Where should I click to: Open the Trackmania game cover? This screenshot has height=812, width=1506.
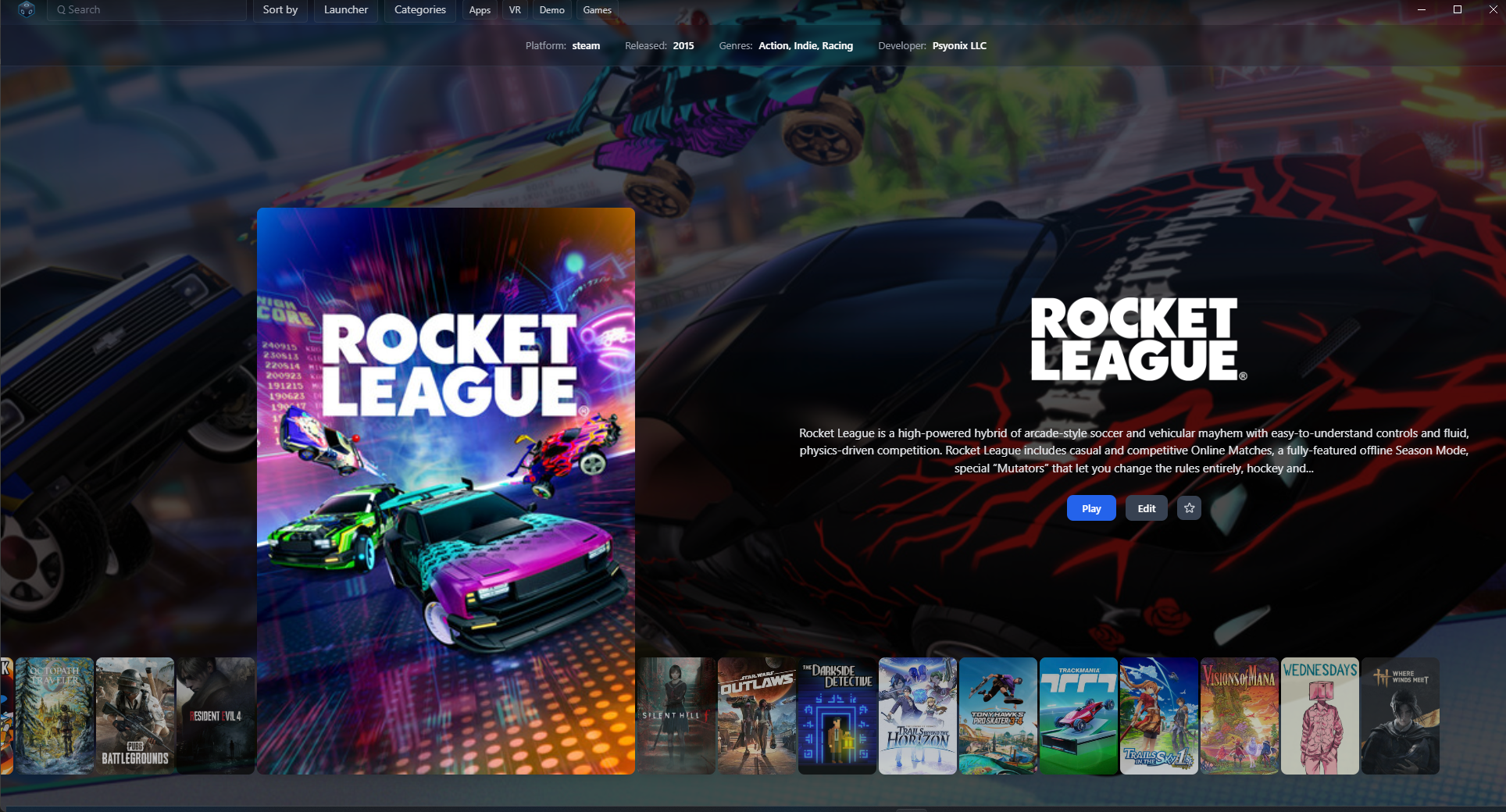click(1078, 715)
